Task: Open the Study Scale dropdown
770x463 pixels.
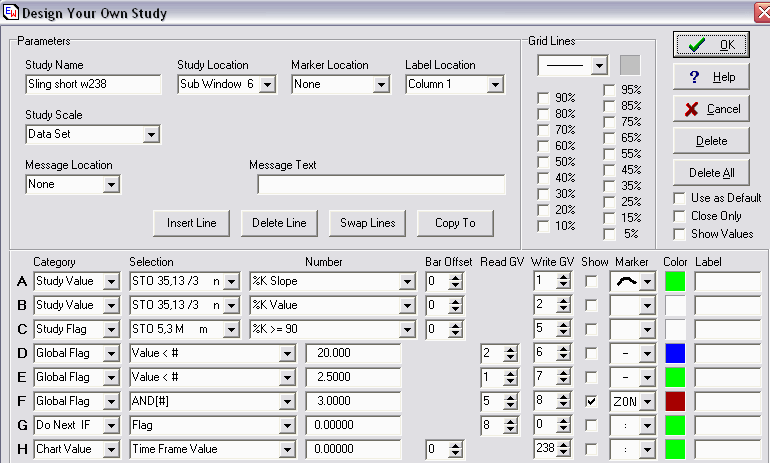Action: 151,135
